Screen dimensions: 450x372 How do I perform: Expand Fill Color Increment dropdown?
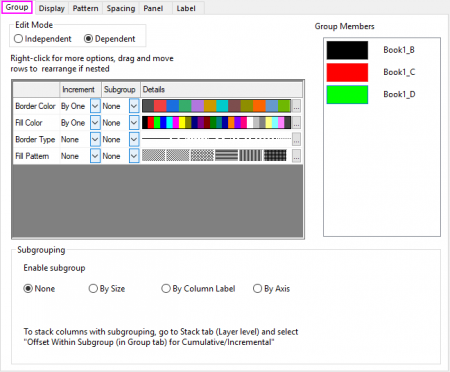tap(95, 123)
